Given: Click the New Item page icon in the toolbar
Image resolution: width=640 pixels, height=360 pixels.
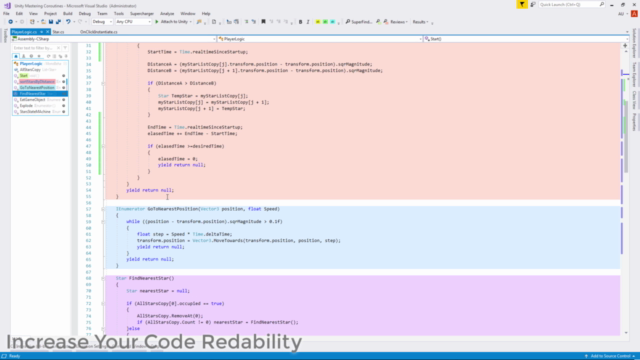Looking at the screenshot, I should click(x=214, y=22).
